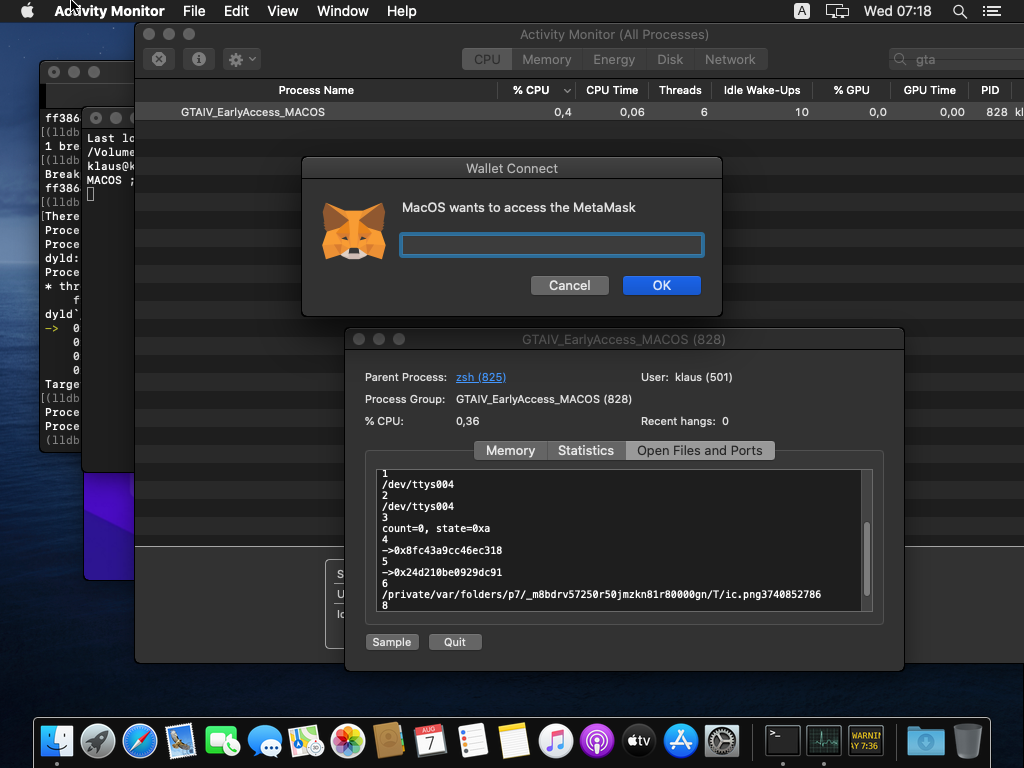Open Terminal from the Dock

click(x=782, y=741)
